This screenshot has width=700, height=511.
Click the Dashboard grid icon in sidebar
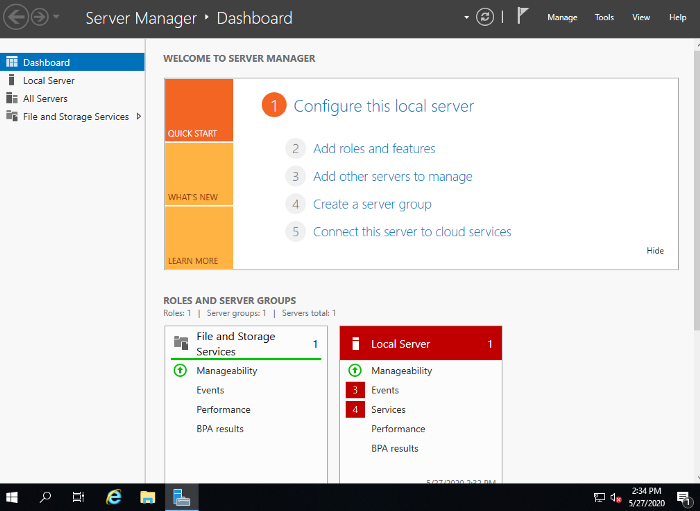12,62
